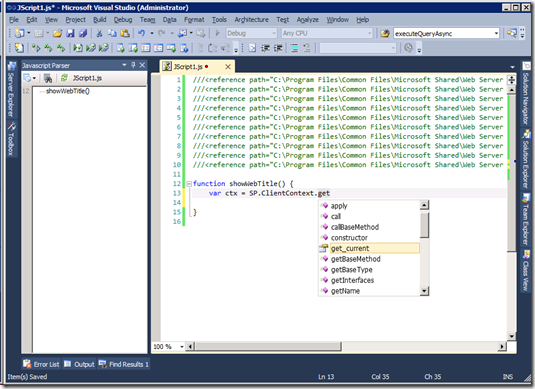This screenshot has height=389, width=535.
Task: Click the Copy icon in the toolbar
Action: coord(112,33)
